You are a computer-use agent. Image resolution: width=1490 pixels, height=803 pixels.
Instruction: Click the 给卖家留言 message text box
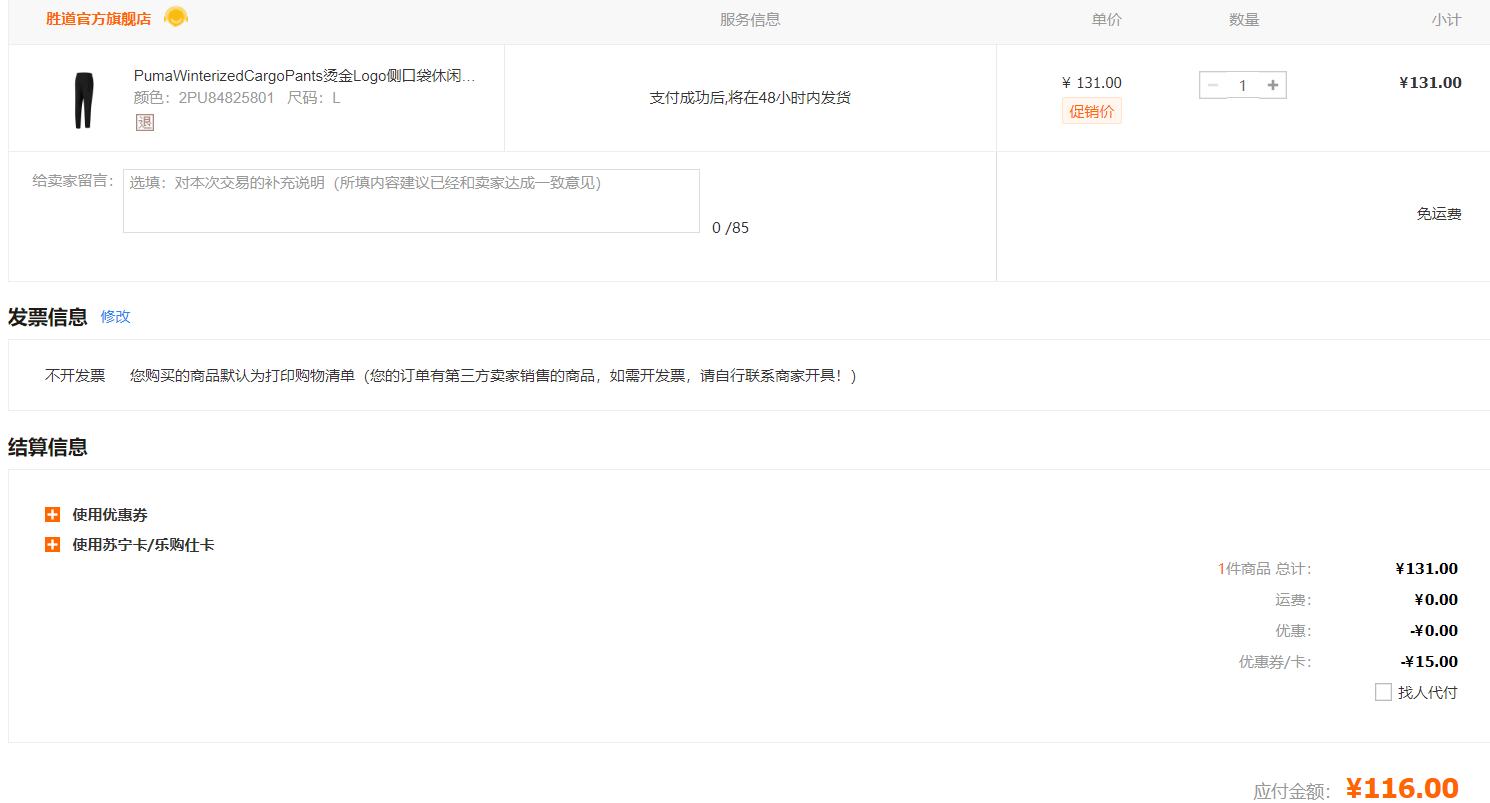click(411, 201)
